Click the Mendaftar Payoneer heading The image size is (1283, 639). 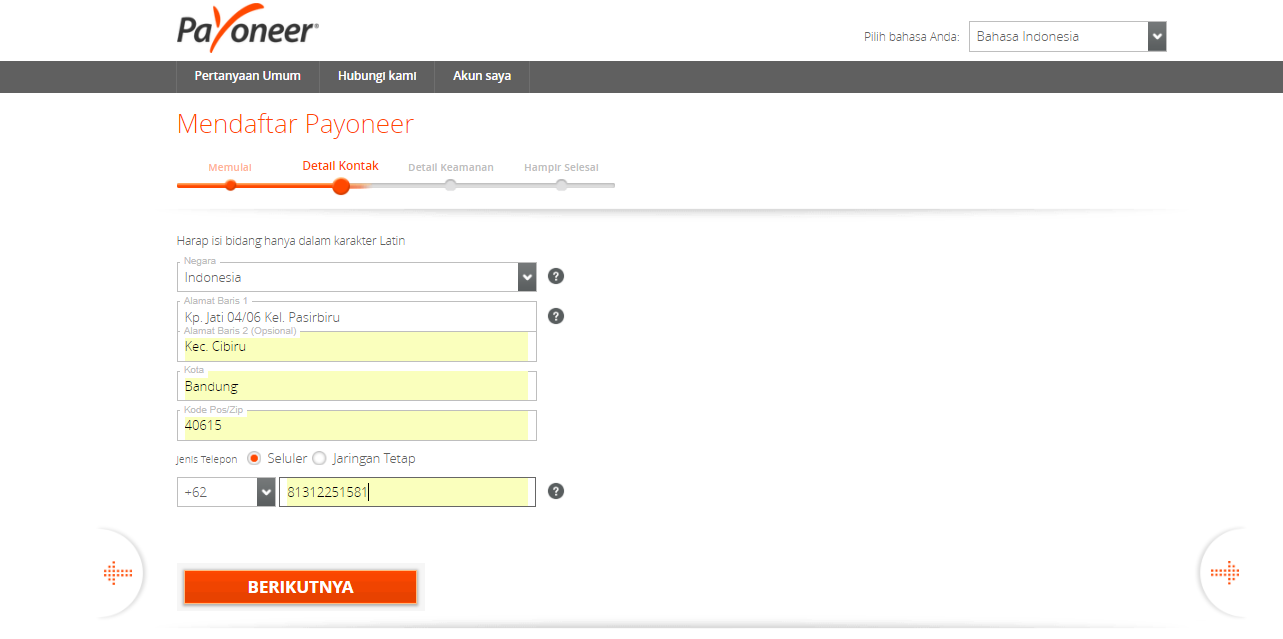[295, 124]
